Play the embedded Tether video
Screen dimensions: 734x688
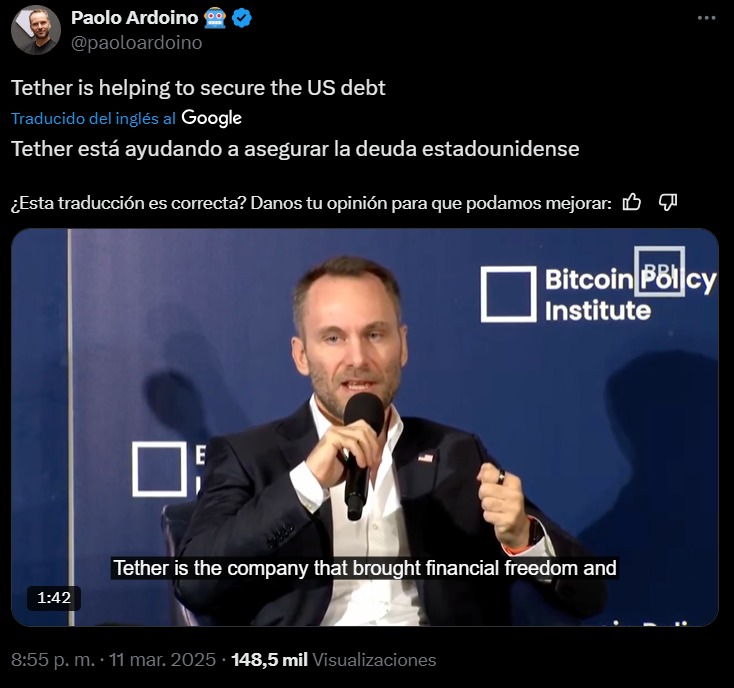point(365,427)
